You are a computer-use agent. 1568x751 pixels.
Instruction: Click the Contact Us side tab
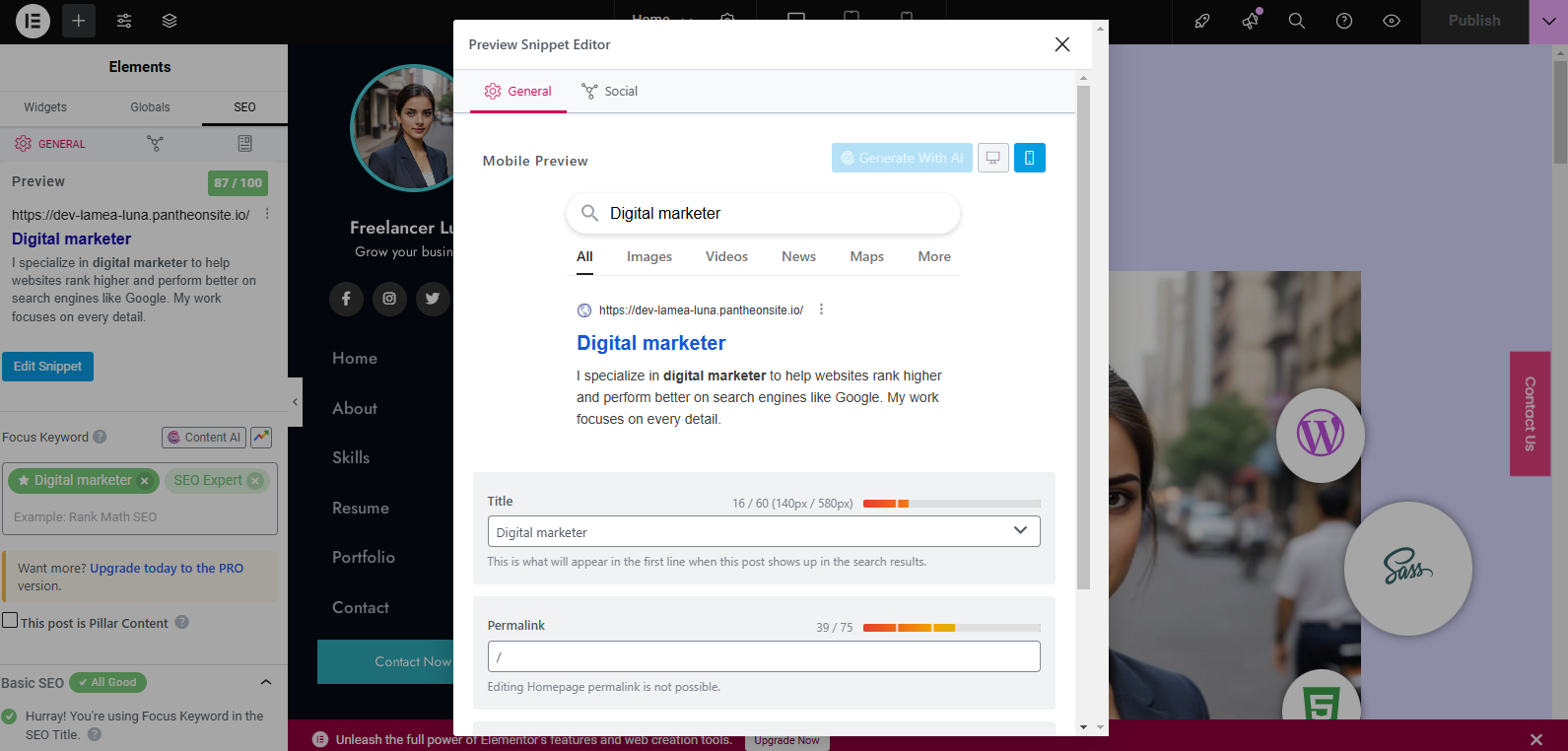(1530, 414)
